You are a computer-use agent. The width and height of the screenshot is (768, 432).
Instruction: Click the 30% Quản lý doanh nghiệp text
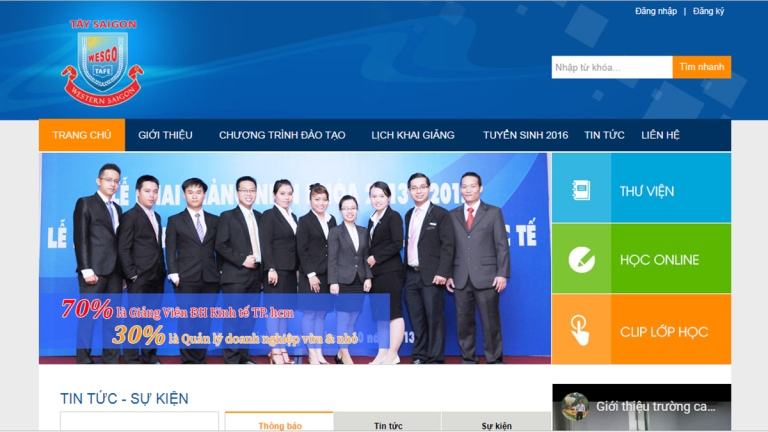[235, 336]
